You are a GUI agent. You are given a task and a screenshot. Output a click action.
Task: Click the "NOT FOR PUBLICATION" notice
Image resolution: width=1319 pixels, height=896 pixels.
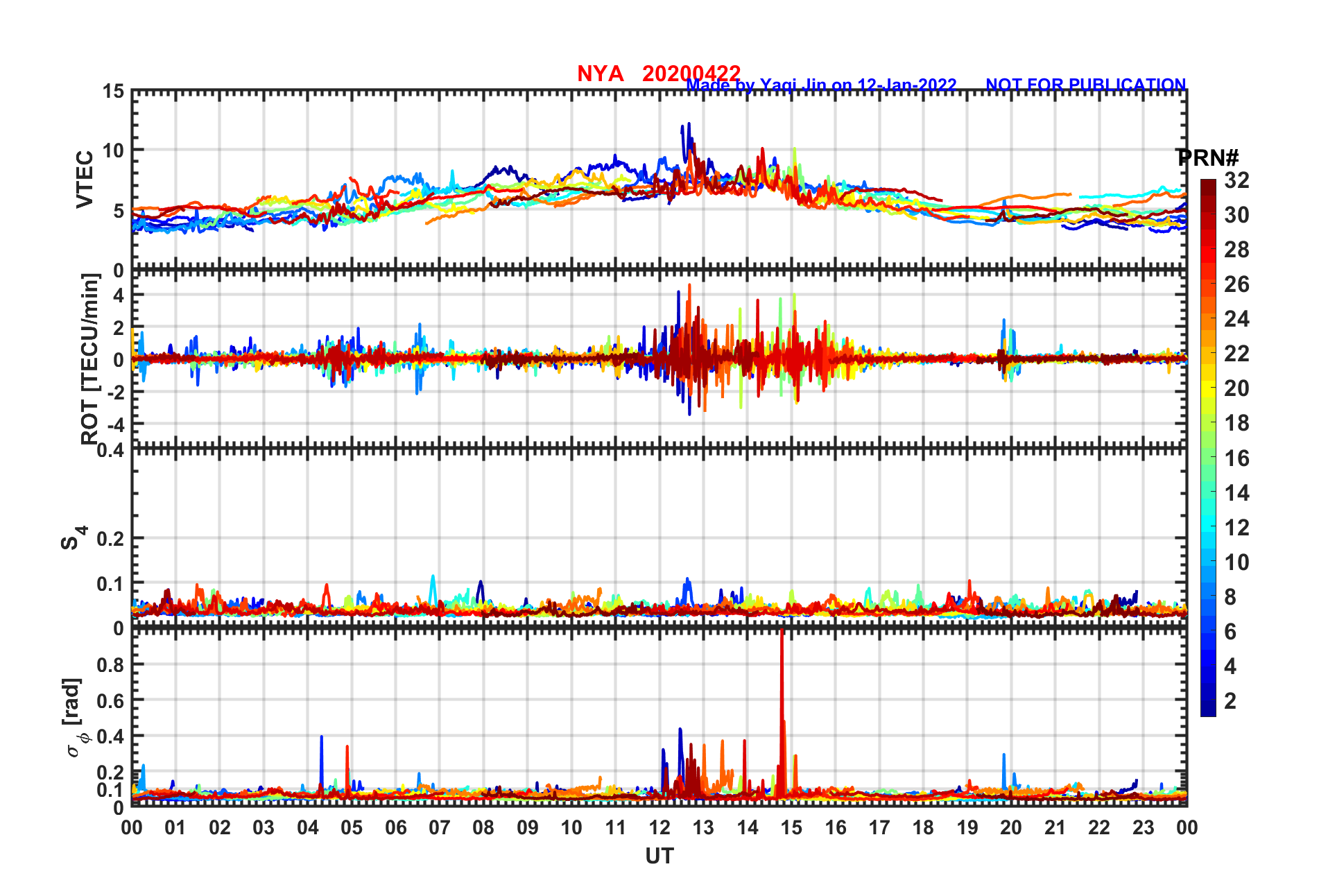point(1086,85)
